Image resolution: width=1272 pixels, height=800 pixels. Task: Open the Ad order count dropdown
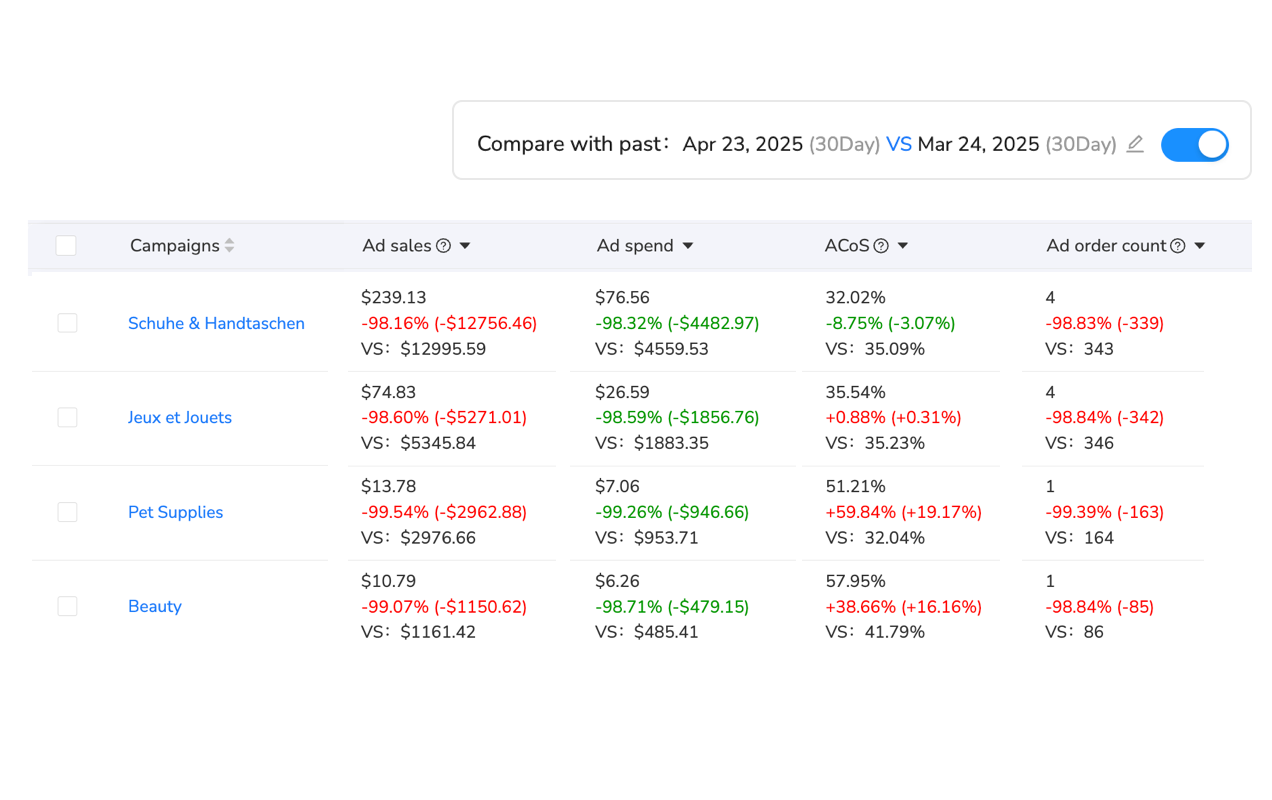(x=1198, y=245)
